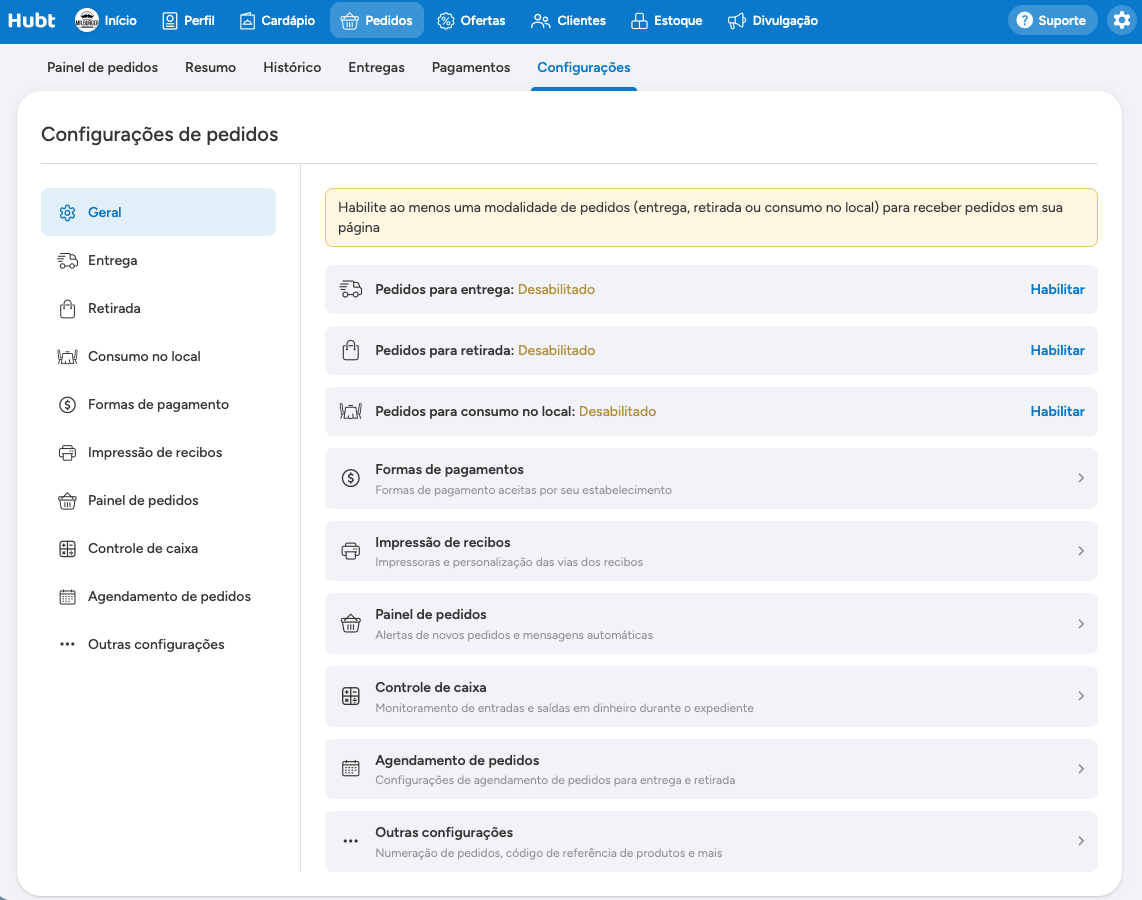Click the dots icon in Outras configurações card
Viewport: 1142px width, 900px height.
[351, 841]
